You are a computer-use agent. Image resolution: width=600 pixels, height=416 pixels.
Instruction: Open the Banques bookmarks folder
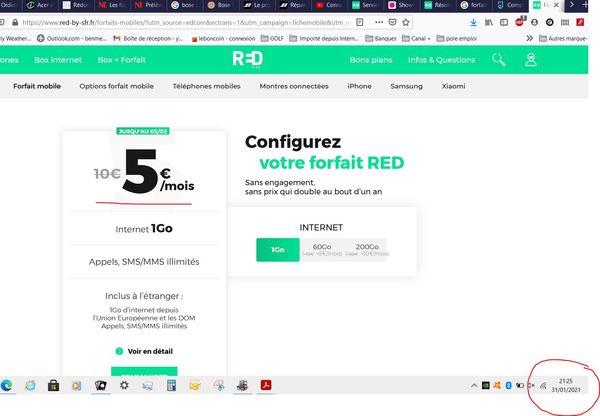click(380, 38)
